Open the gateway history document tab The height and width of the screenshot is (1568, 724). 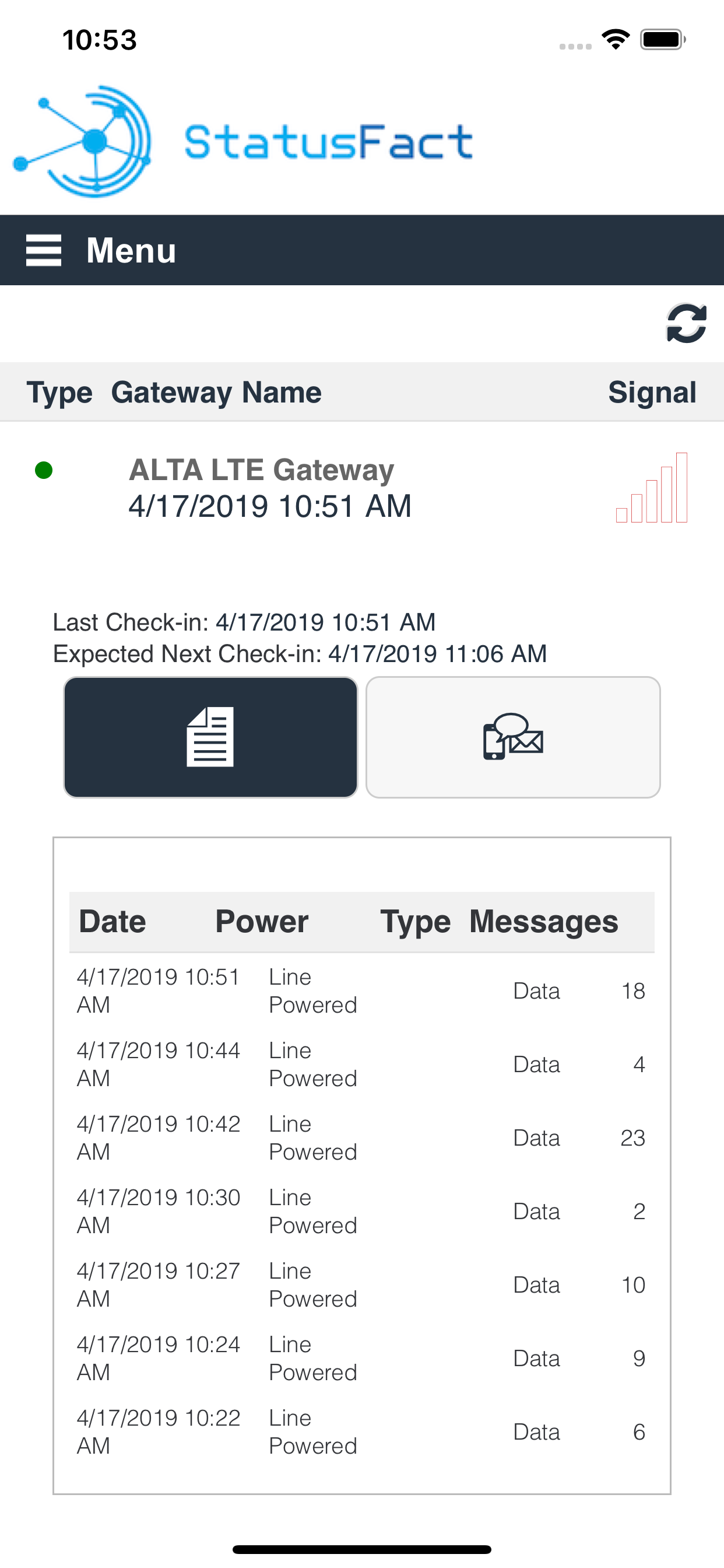[x=210, y=737]
